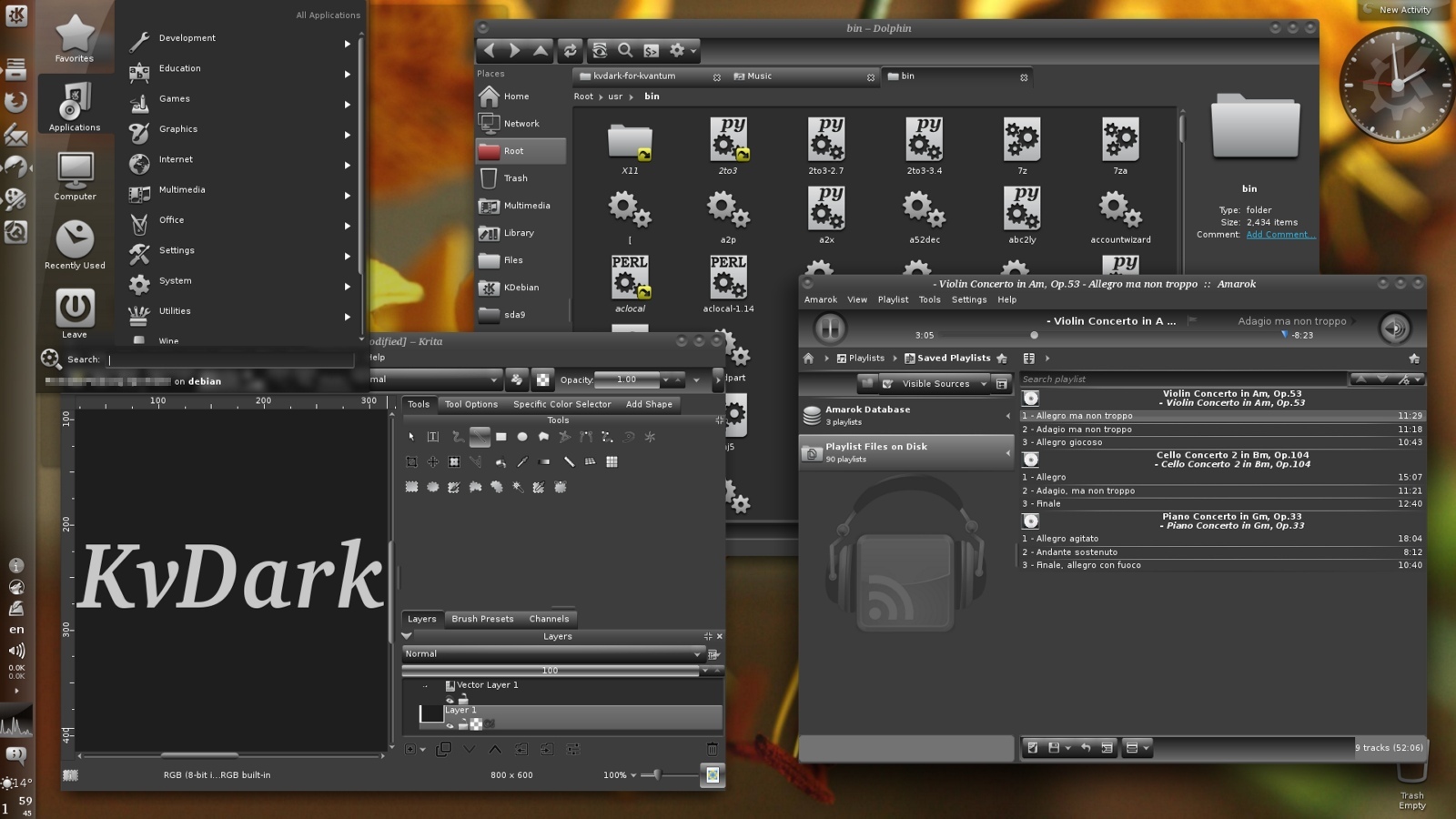Toggle alpha lock checker icon on Layer 1
The image size is (1456, 819).
point(476,724)
